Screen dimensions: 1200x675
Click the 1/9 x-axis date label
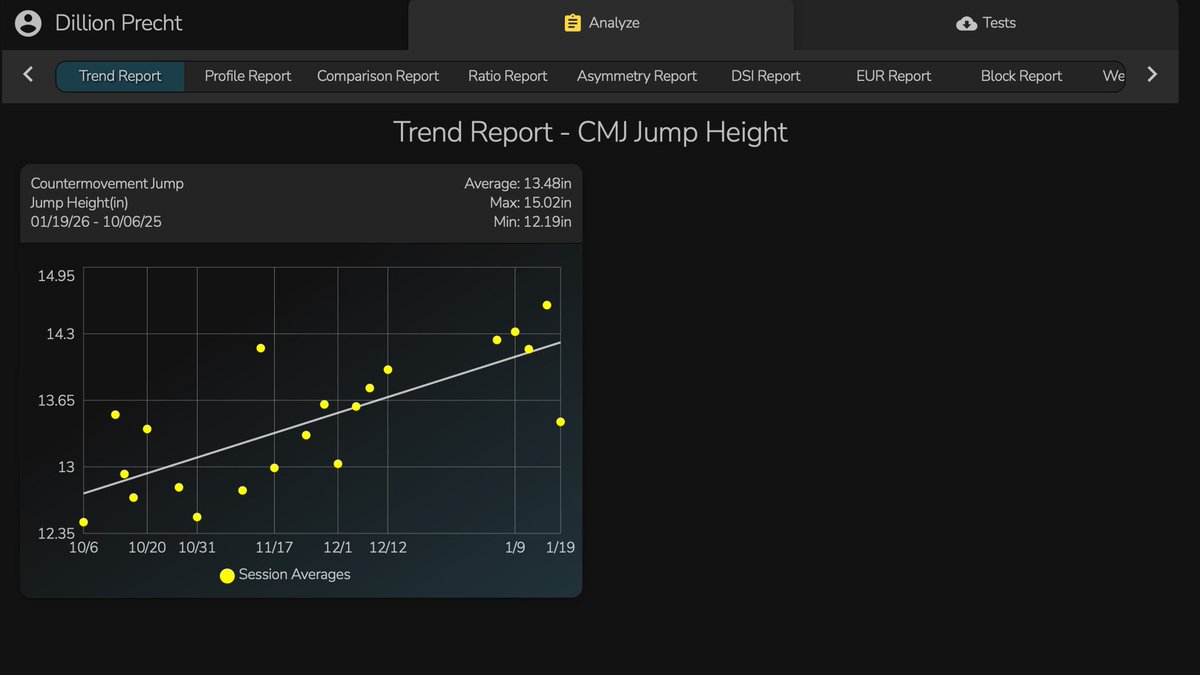point(515,547)
